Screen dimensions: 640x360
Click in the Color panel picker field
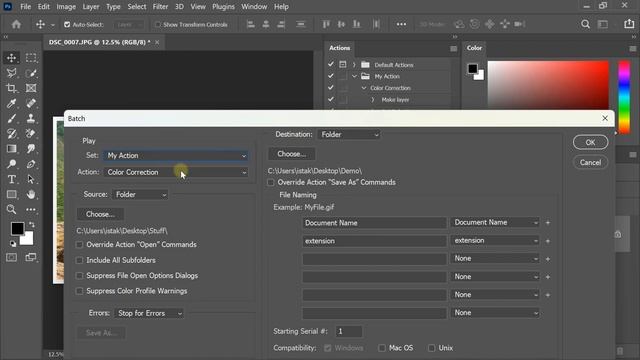[x=548, y=85]
